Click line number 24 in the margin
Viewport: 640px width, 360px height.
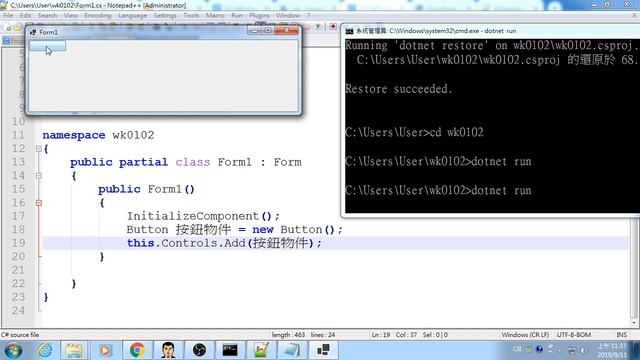point(18,311)
